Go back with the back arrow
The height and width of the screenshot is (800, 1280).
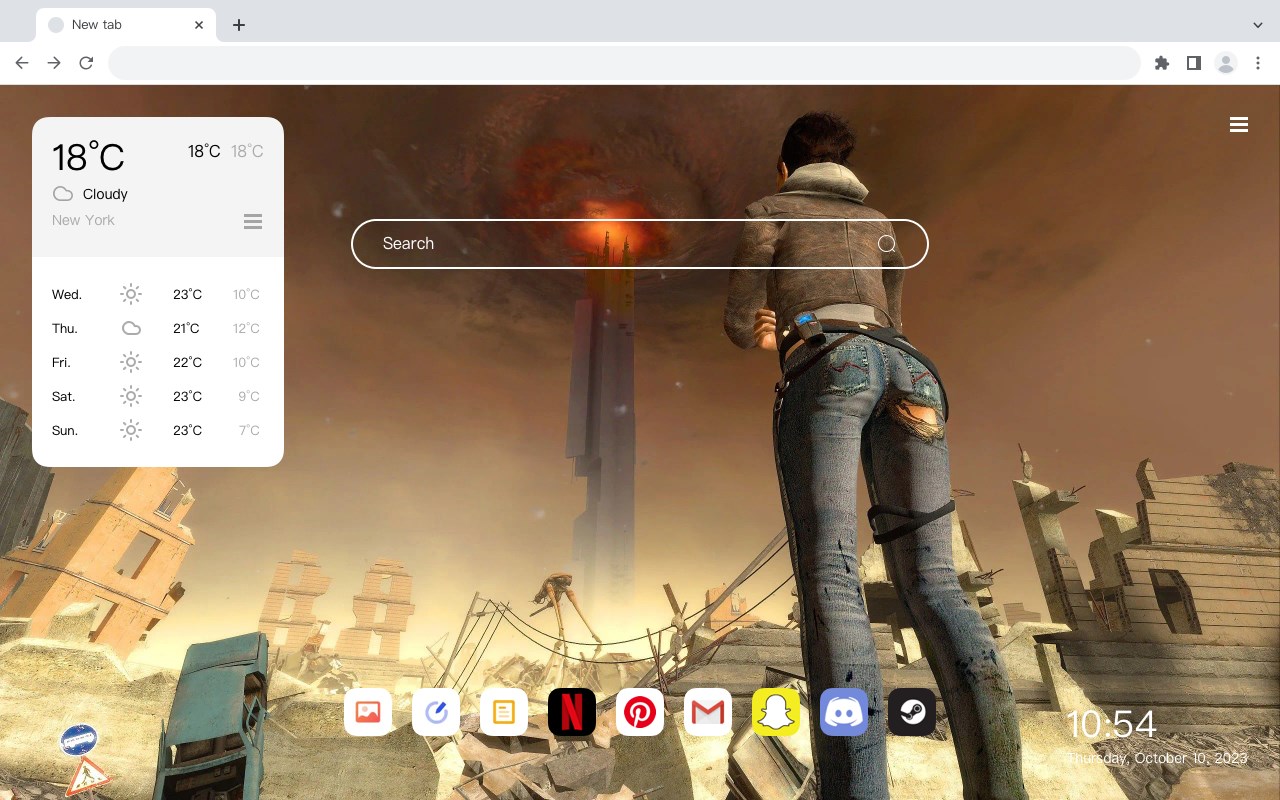click(x=22, y=63)
